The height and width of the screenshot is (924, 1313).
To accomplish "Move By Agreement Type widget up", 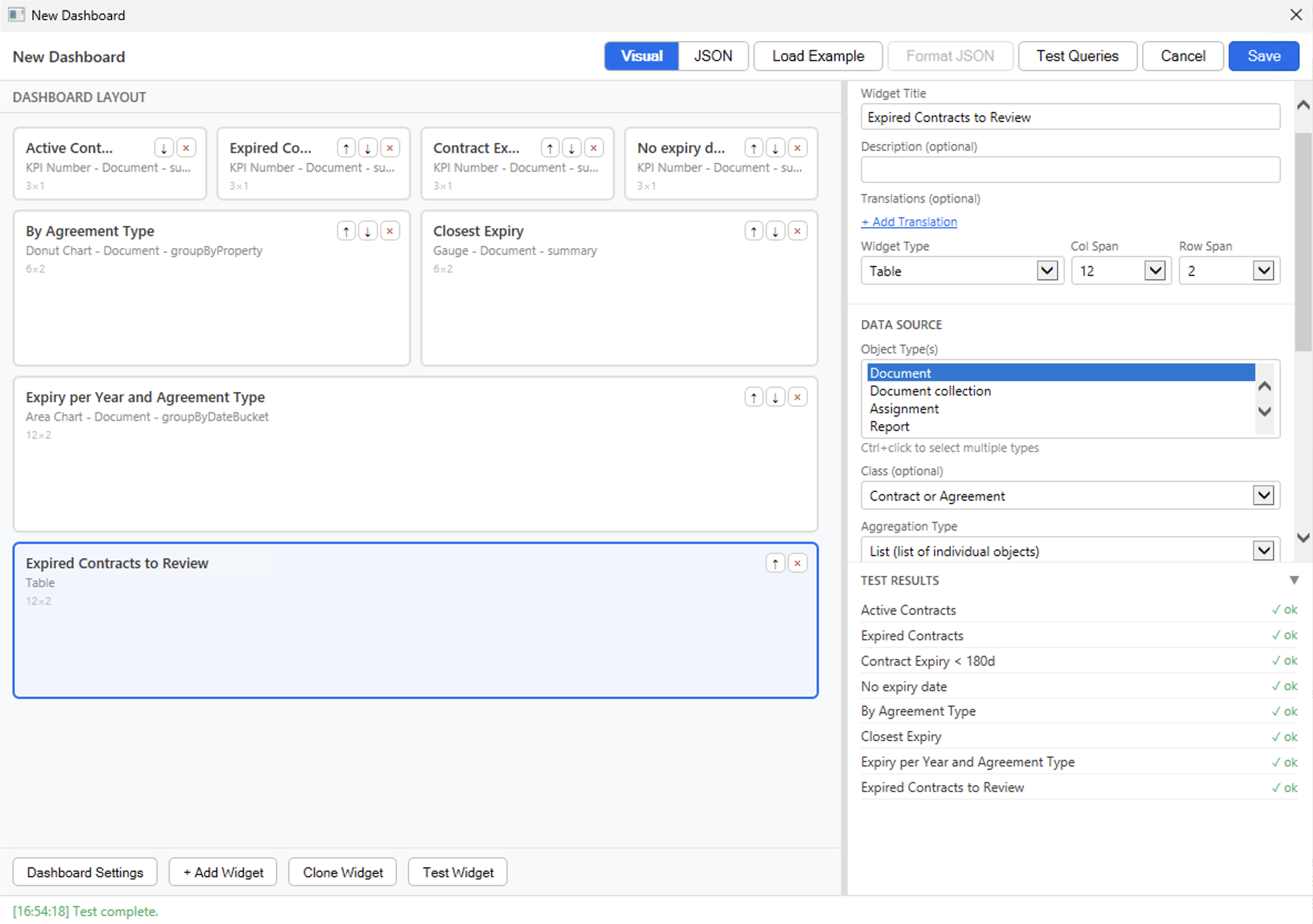I will (346, 231).
